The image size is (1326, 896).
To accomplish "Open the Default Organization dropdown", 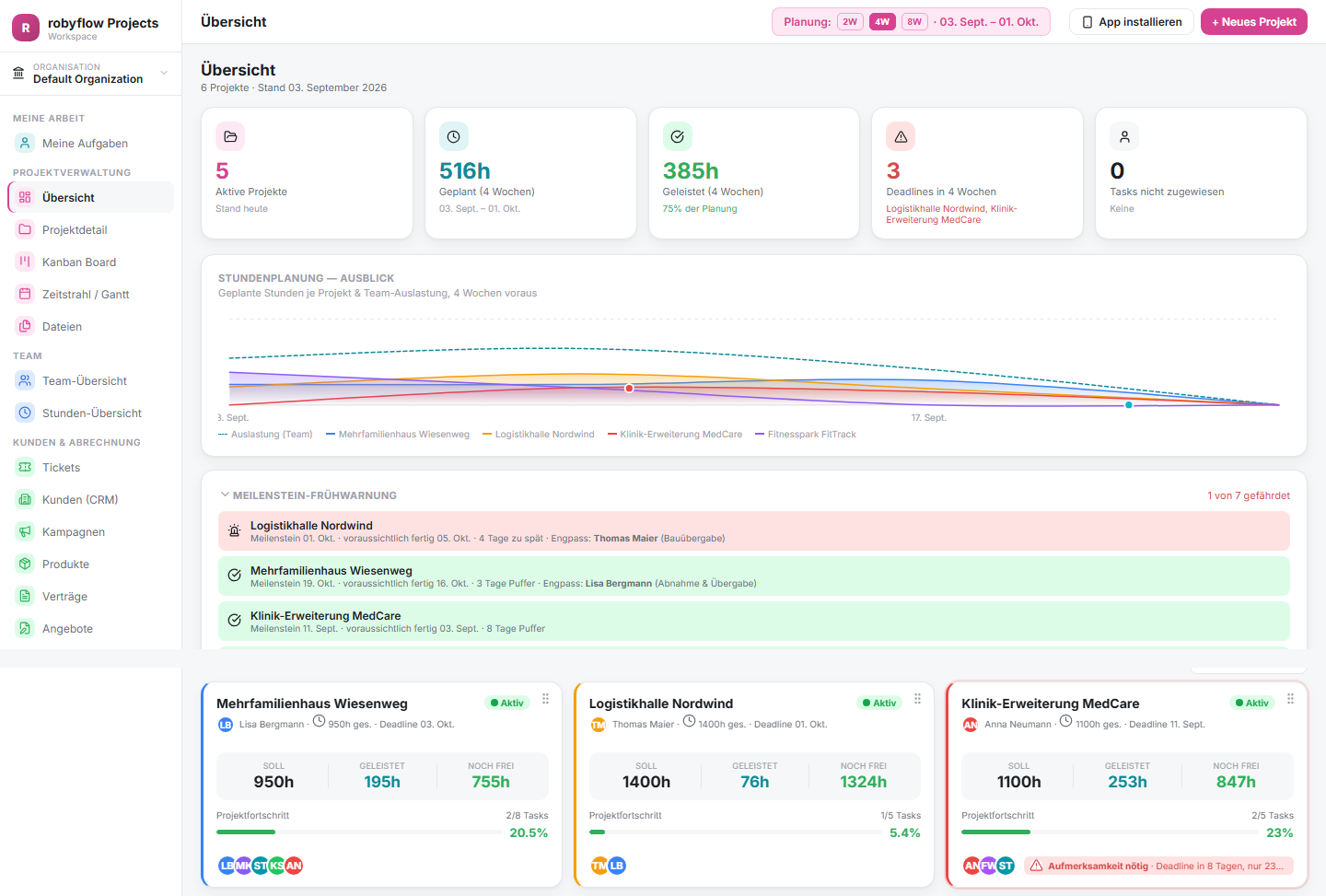I will click(90, 74).
